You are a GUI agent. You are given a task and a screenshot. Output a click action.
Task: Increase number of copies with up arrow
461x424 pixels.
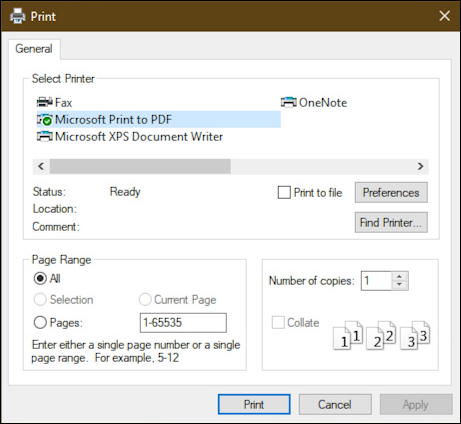[399, 276]
